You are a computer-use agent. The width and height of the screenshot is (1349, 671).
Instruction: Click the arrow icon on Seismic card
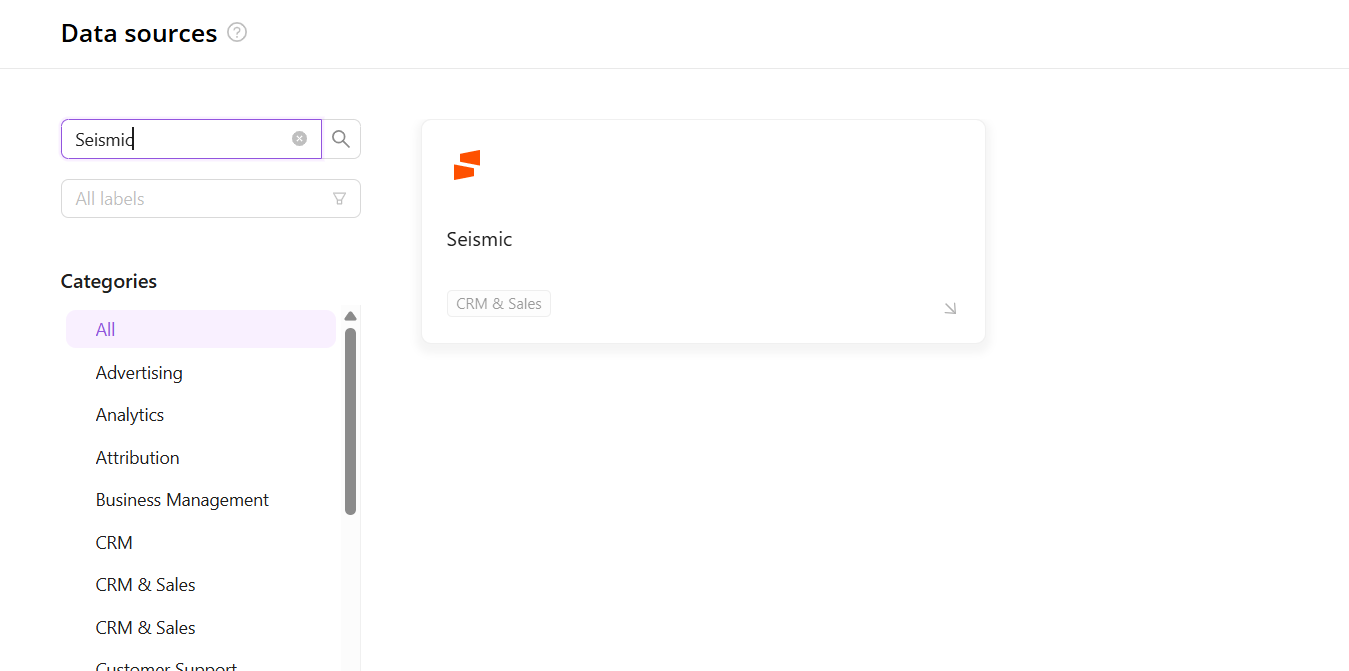coord(950,308)
